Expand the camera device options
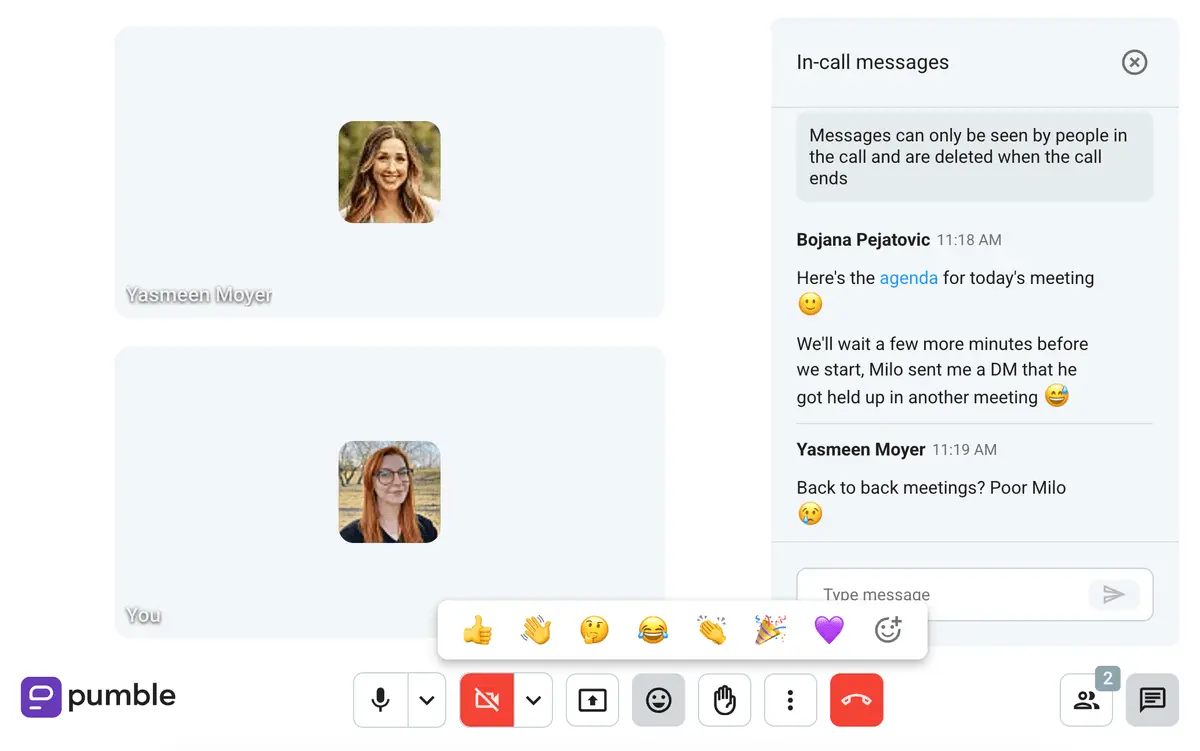 tap(533, 700)
